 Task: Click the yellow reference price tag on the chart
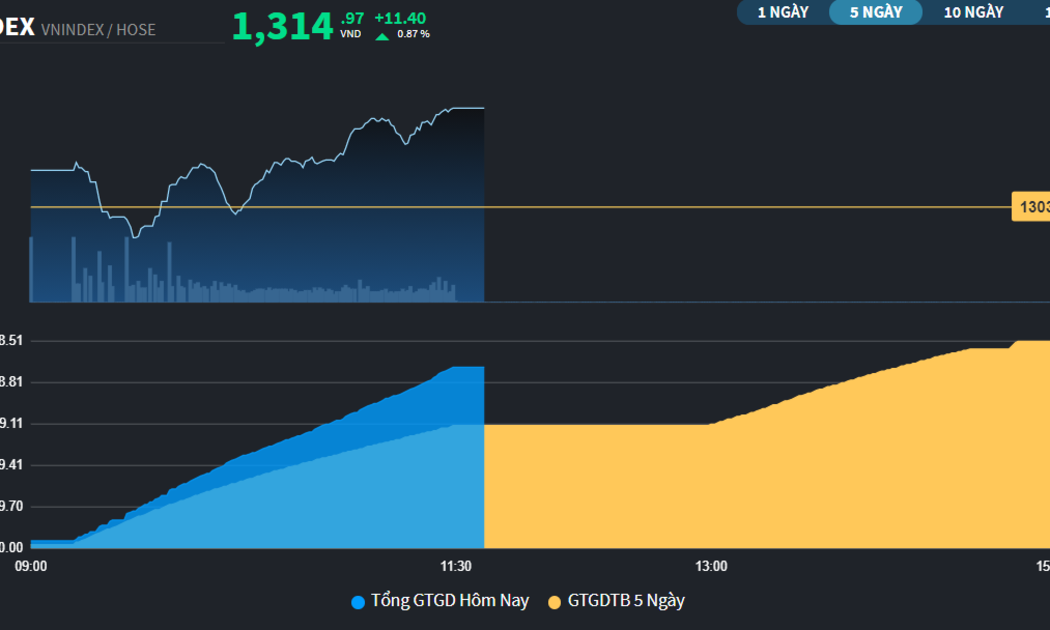click(1031, 207)
